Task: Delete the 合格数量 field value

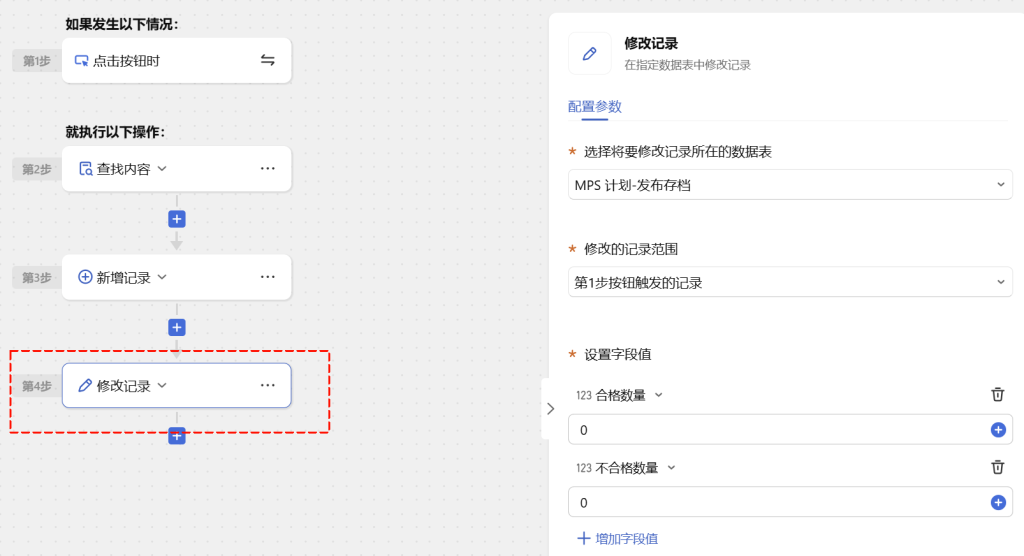Action: coord(997,395)
